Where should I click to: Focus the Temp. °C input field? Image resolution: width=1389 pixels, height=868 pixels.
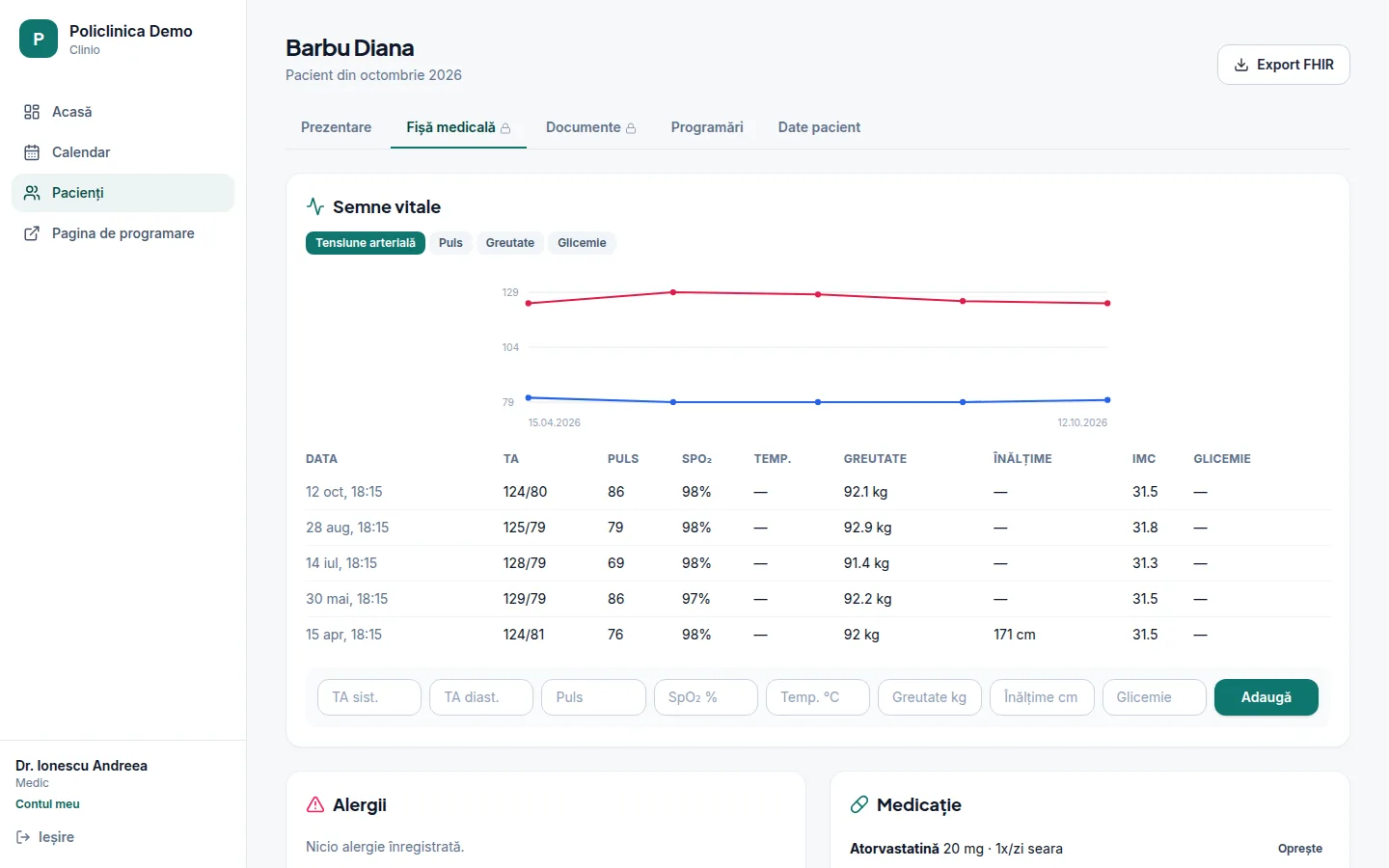click(x=817, y=697)
